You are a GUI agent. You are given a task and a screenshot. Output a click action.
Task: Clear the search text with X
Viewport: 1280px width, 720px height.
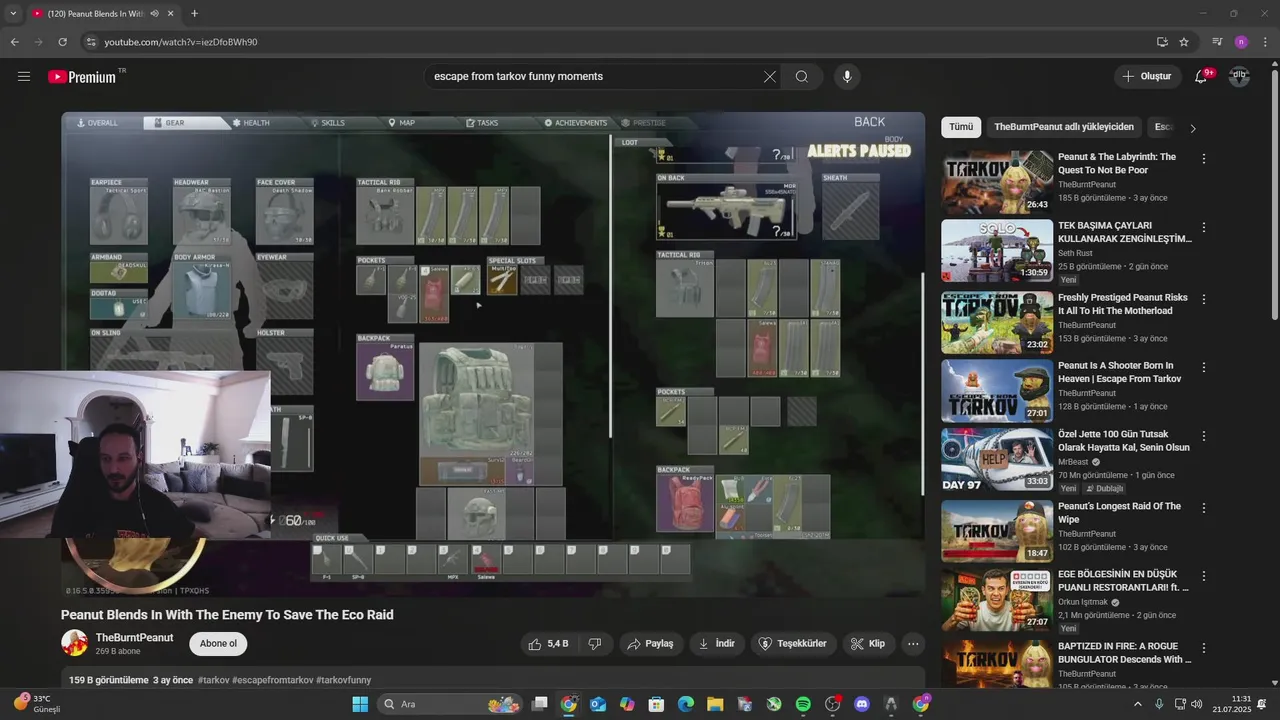click(770, 76)
